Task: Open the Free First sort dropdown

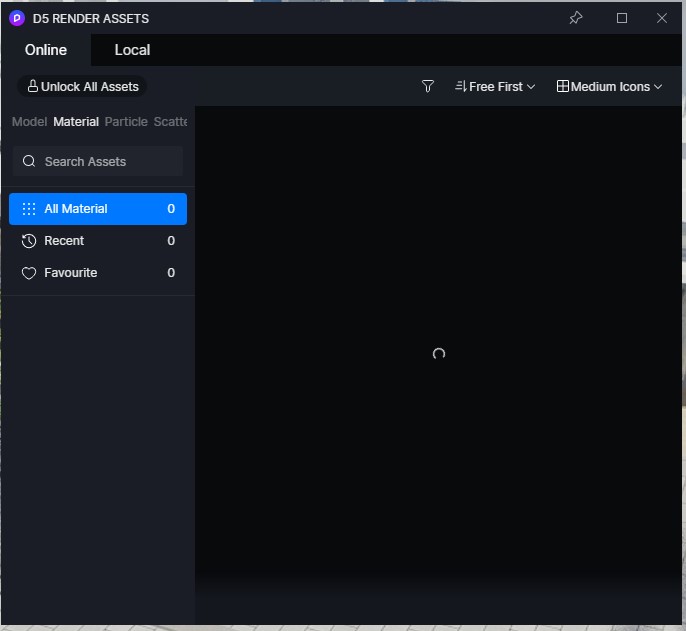Action: click(x=495, y=87)
